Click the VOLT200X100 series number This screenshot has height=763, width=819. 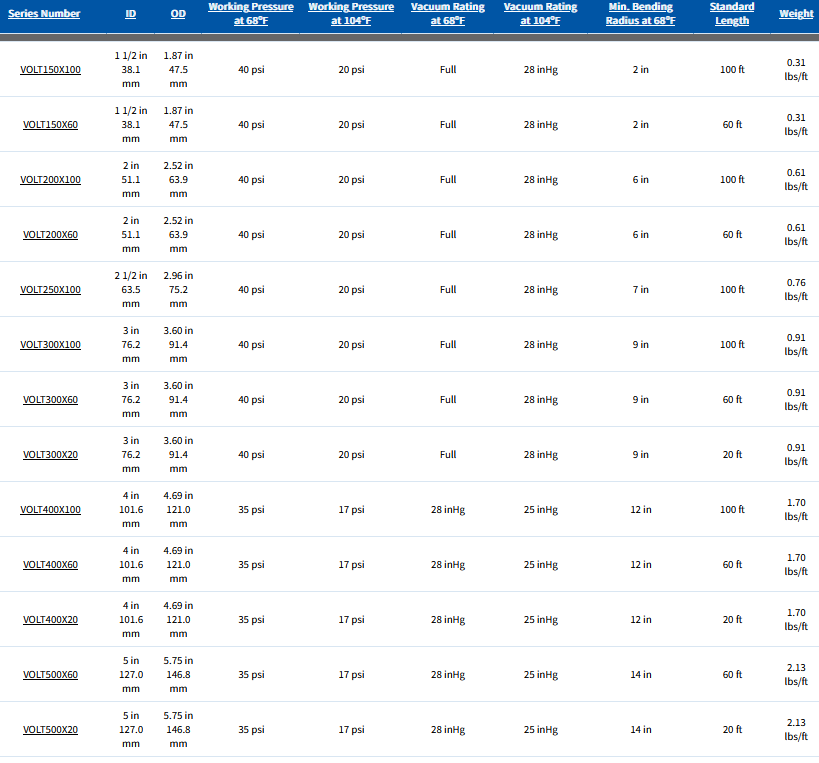click(x=50, y=180)
